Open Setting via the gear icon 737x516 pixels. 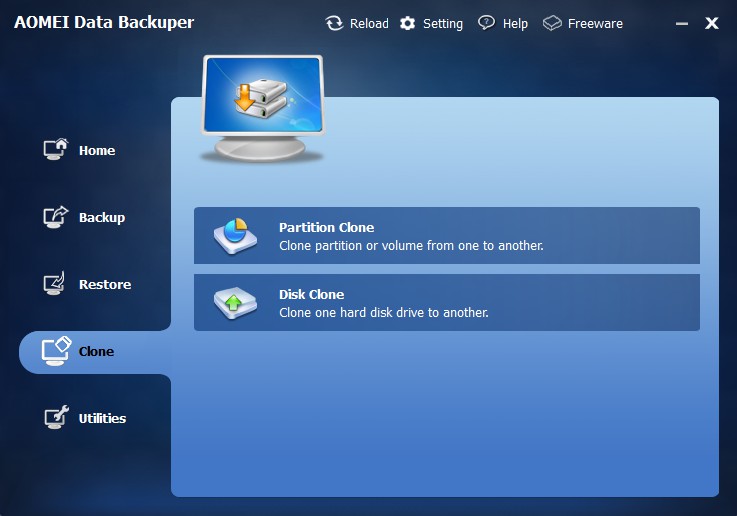tap(408, 23)
